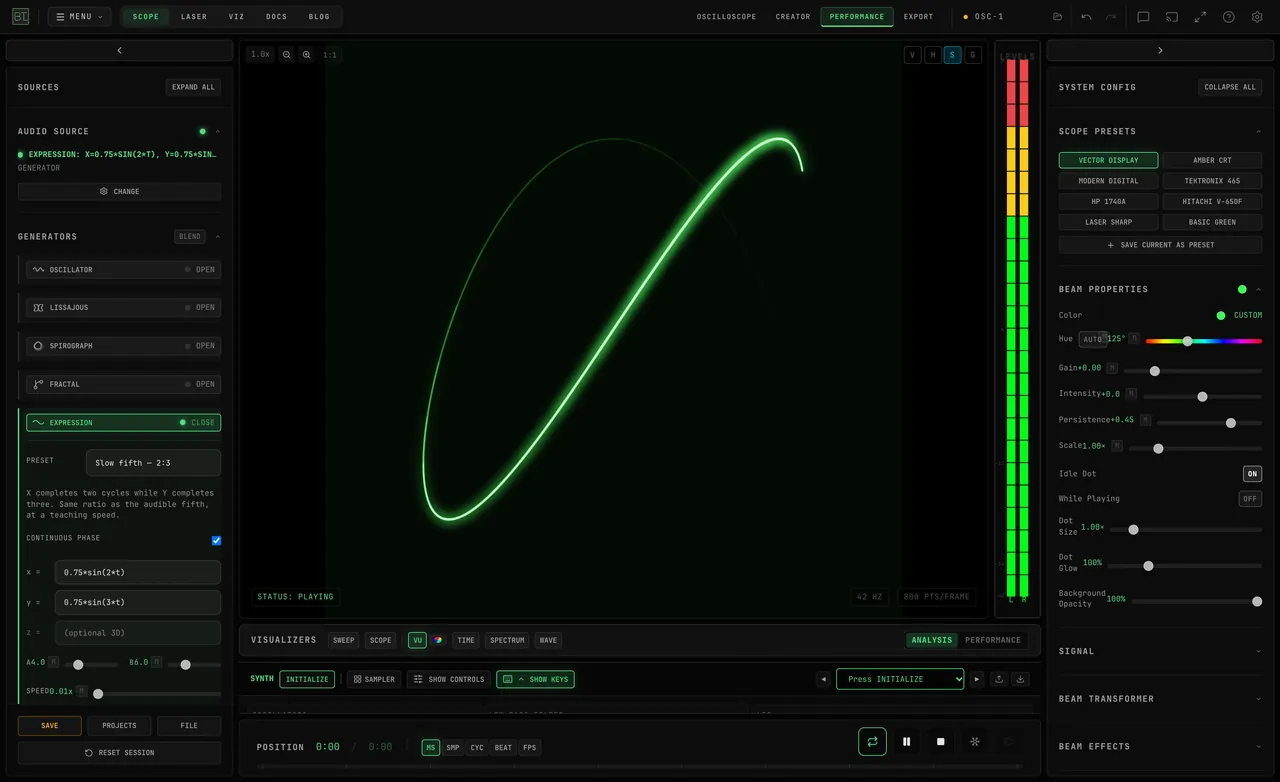1280x782 pixels.
Task: Select the Amber CRT scope preset
Action: (x=1212, y=160)
